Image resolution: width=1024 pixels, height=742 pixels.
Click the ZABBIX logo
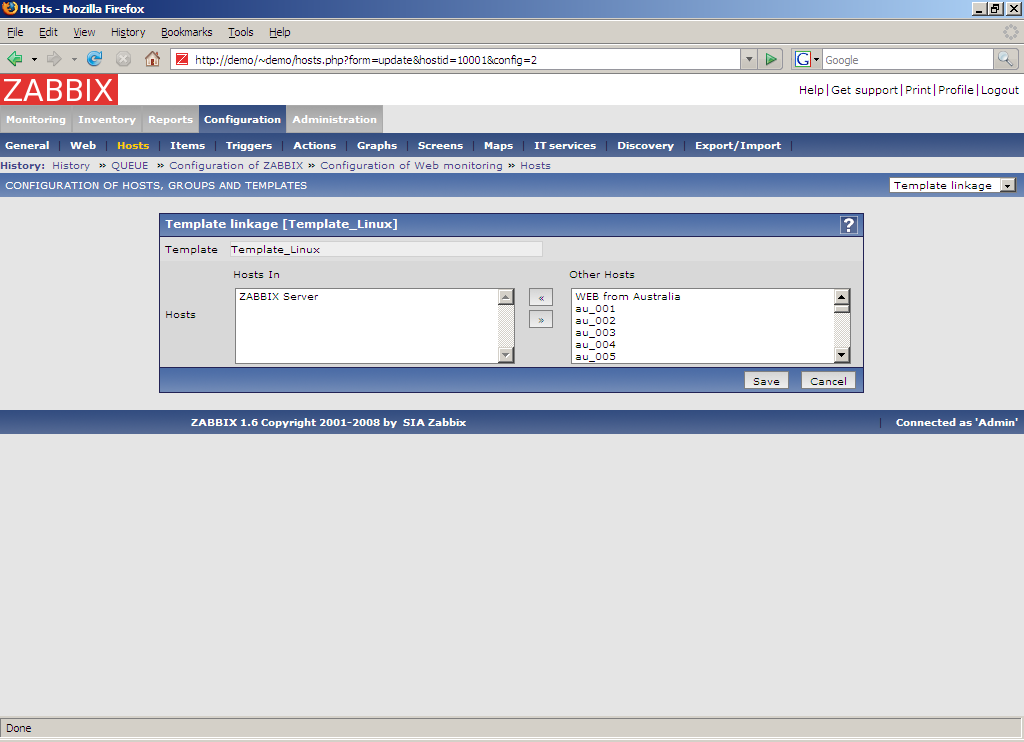[59, 90]
